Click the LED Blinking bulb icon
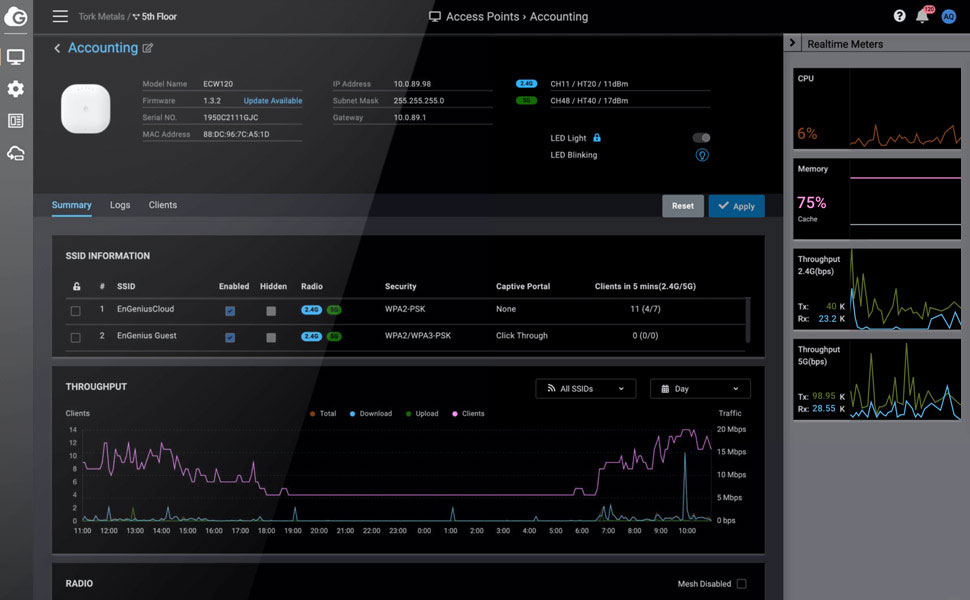The width and height of the screenshot is (970, 600). [702, 155]
